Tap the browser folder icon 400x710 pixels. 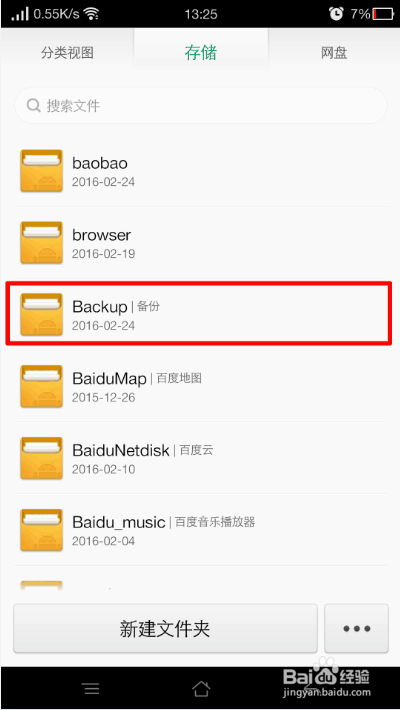[x=41, y=243]
